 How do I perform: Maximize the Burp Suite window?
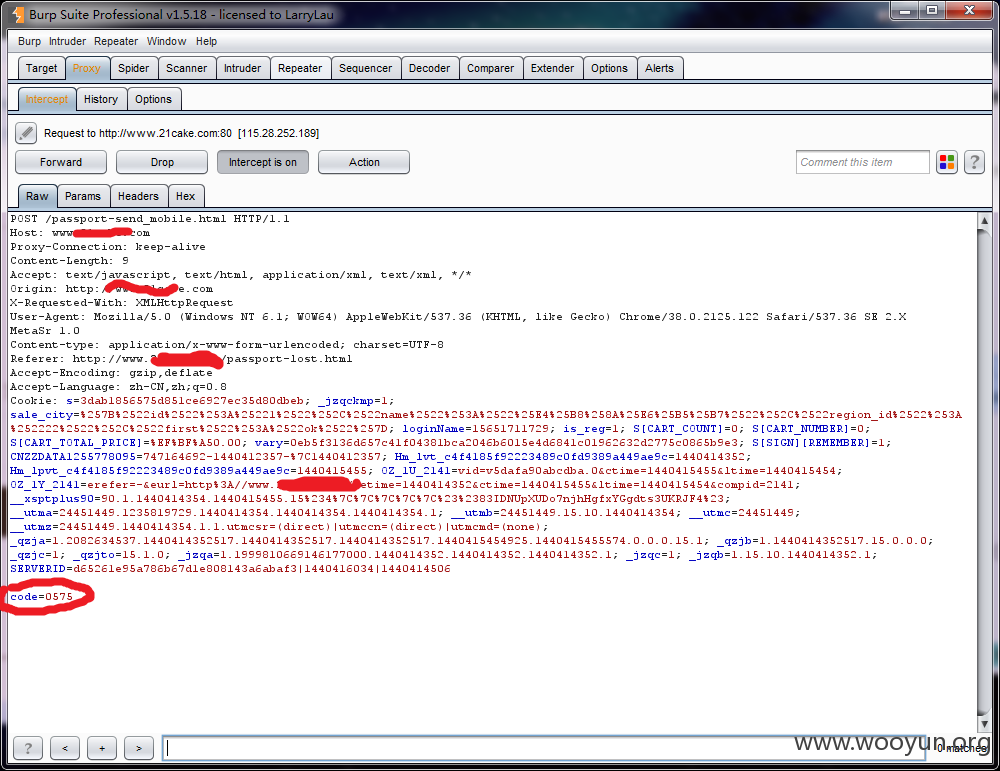(x=932, y=11)
